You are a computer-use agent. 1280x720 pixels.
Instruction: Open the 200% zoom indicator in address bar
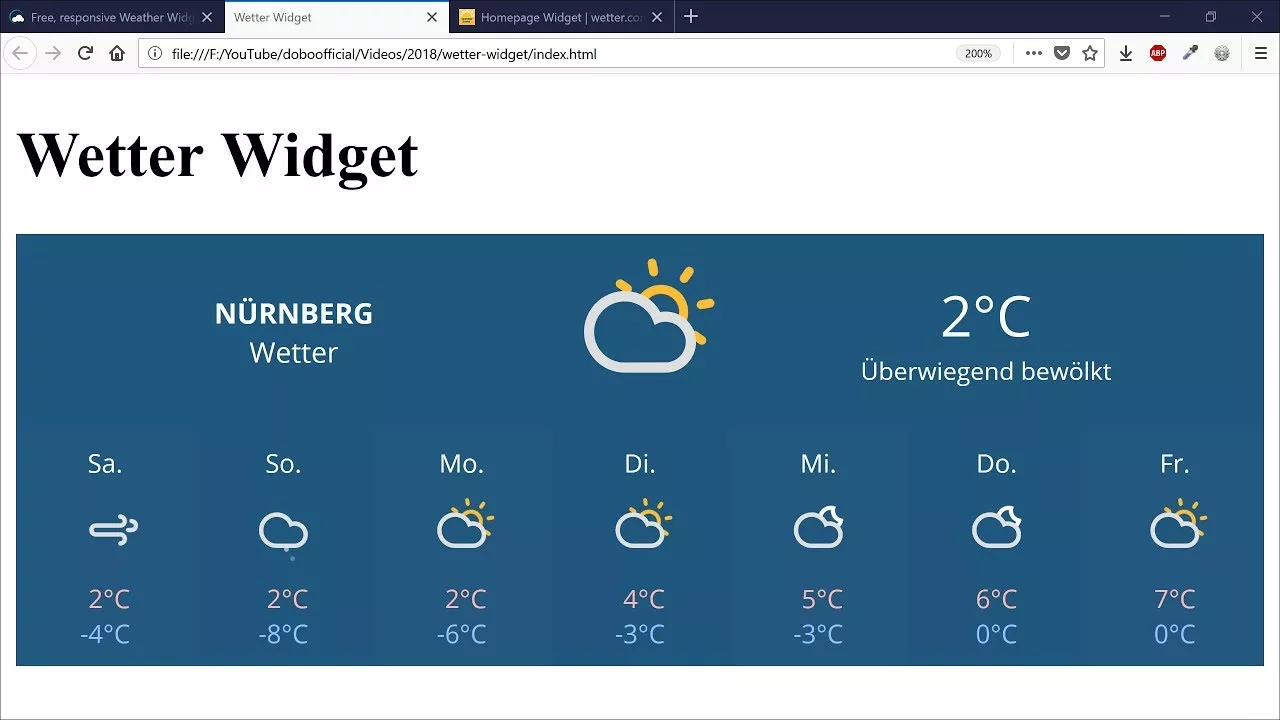[x=978, y=53]
